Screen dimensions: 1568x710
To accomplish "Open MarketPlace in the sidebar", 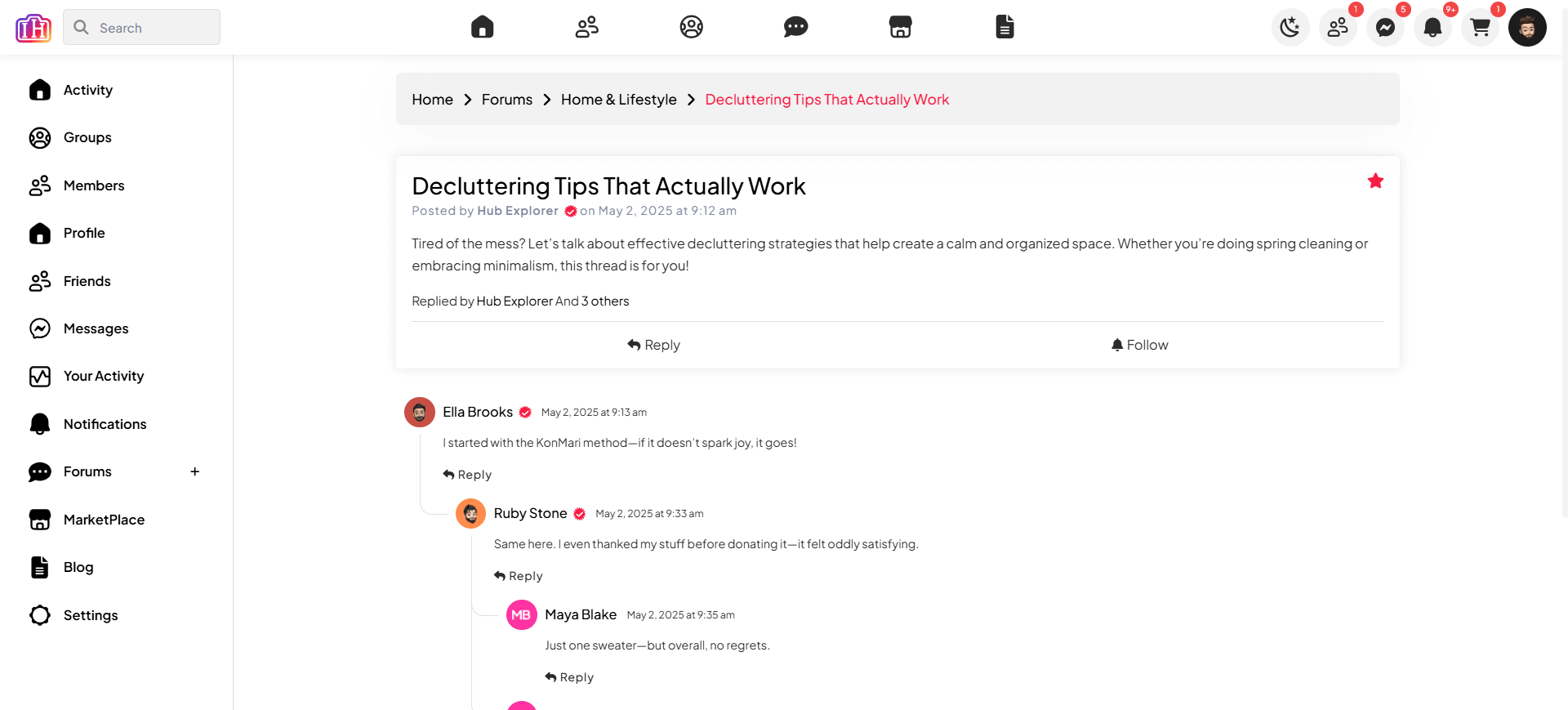I will [104, 520].
